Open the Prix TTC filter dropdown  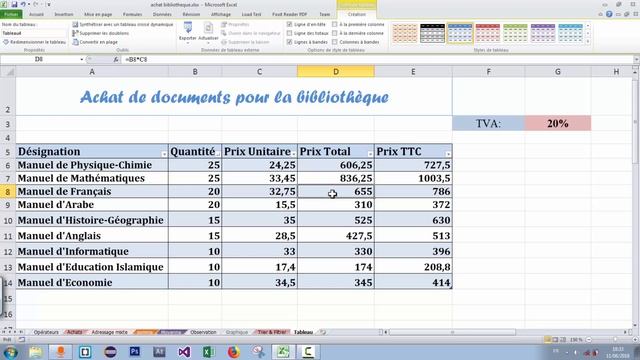(x=448, y=154)
